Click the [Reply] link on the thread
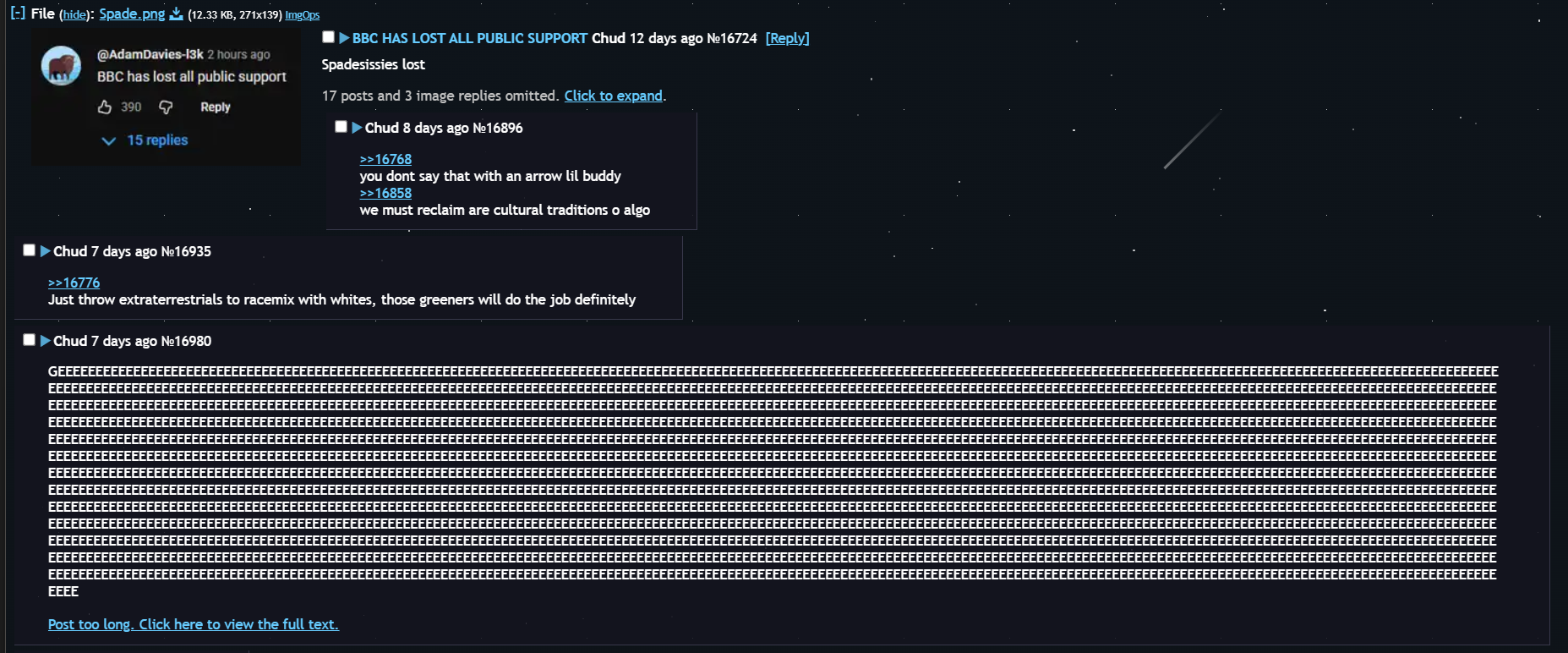1568x653 pixels. pyautogui.click(x=787, y=38)
